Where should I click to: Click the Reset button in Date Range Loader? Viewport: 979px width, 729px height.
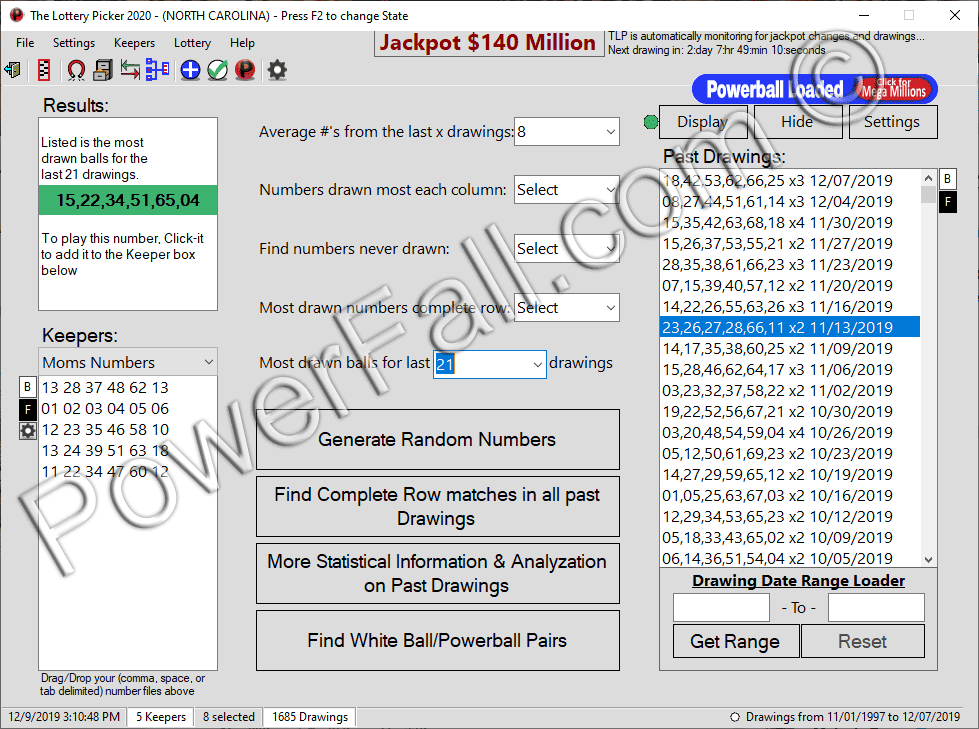click(862, 641)
